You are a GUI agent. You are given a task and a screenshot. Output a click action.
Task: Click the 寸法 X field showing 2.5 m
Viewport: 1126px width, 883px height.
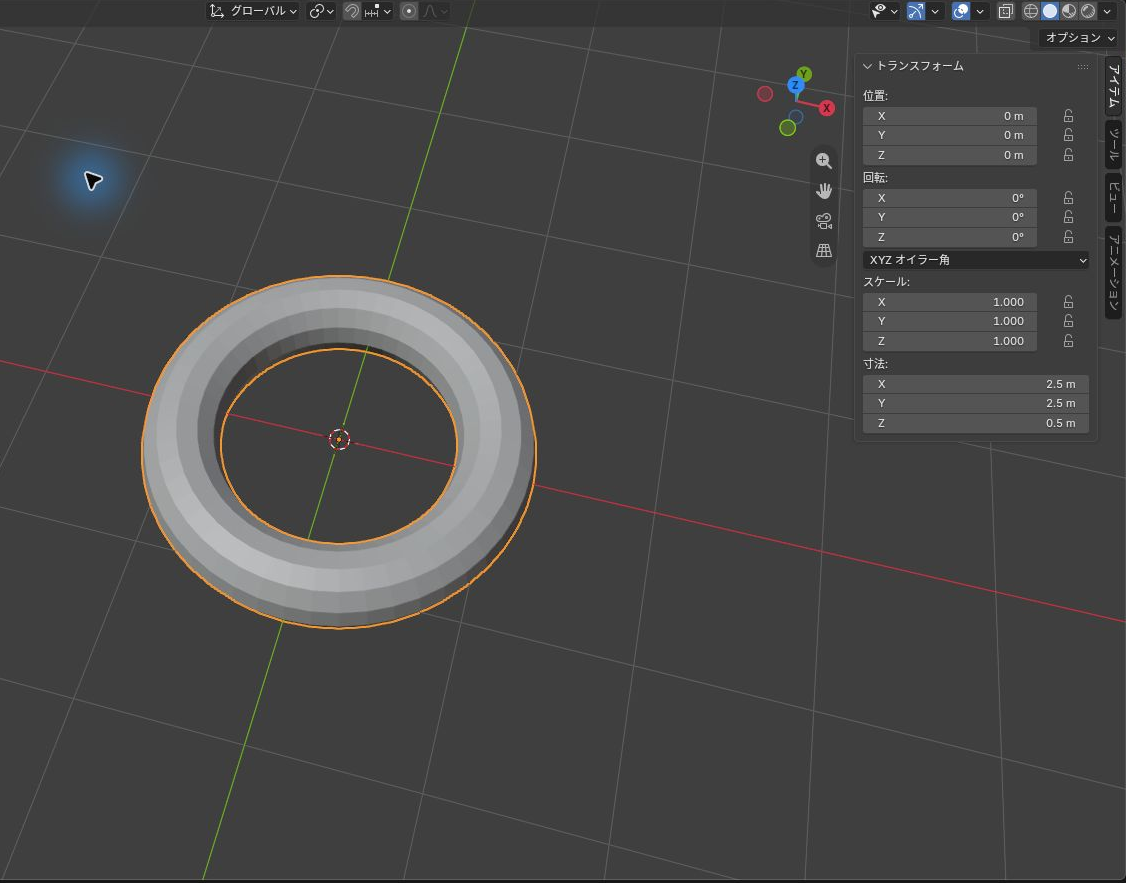click(x=975, y=384)
